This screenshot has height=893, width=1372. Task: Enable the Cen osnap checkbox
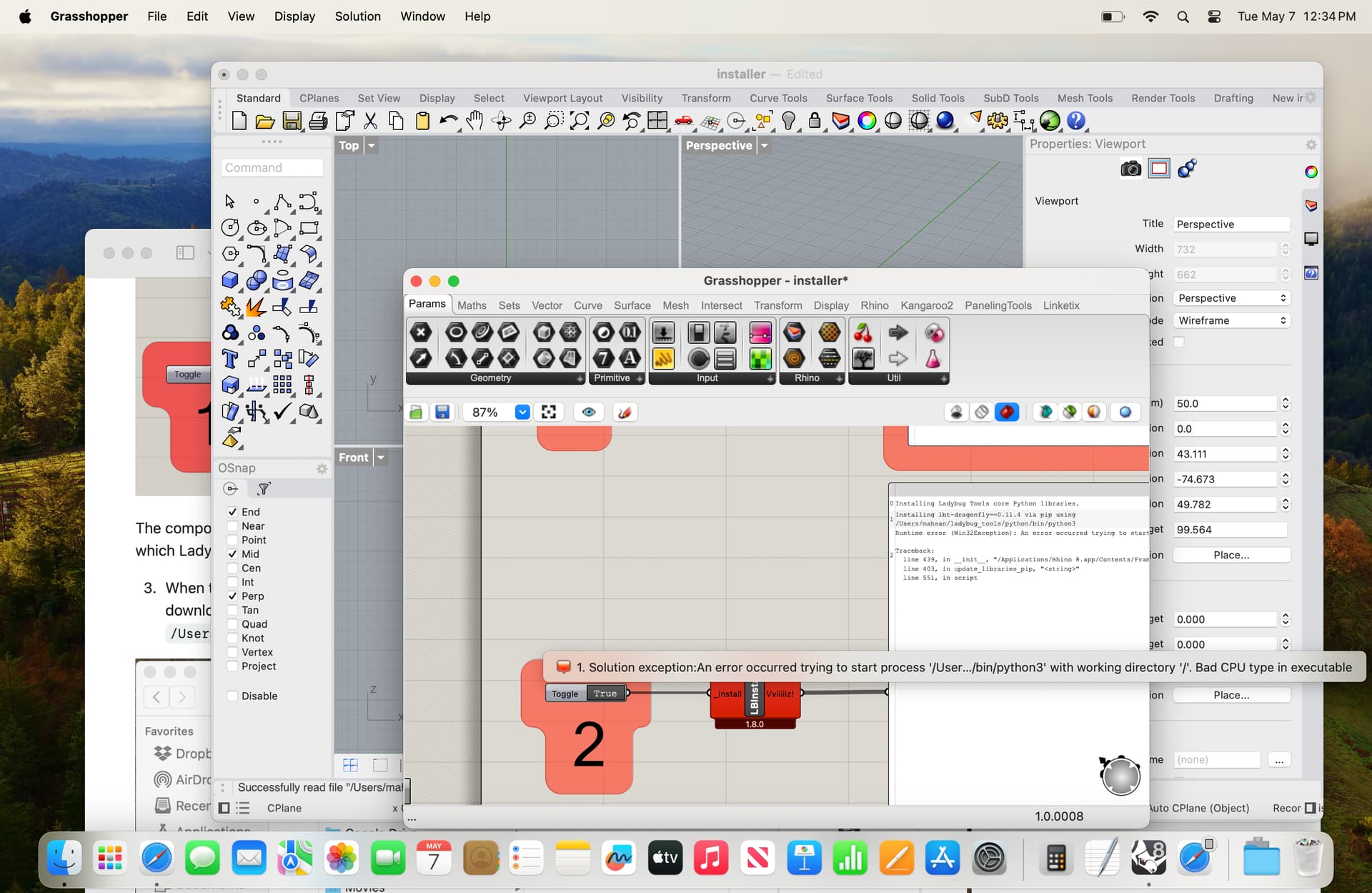(x=232, y=568)
